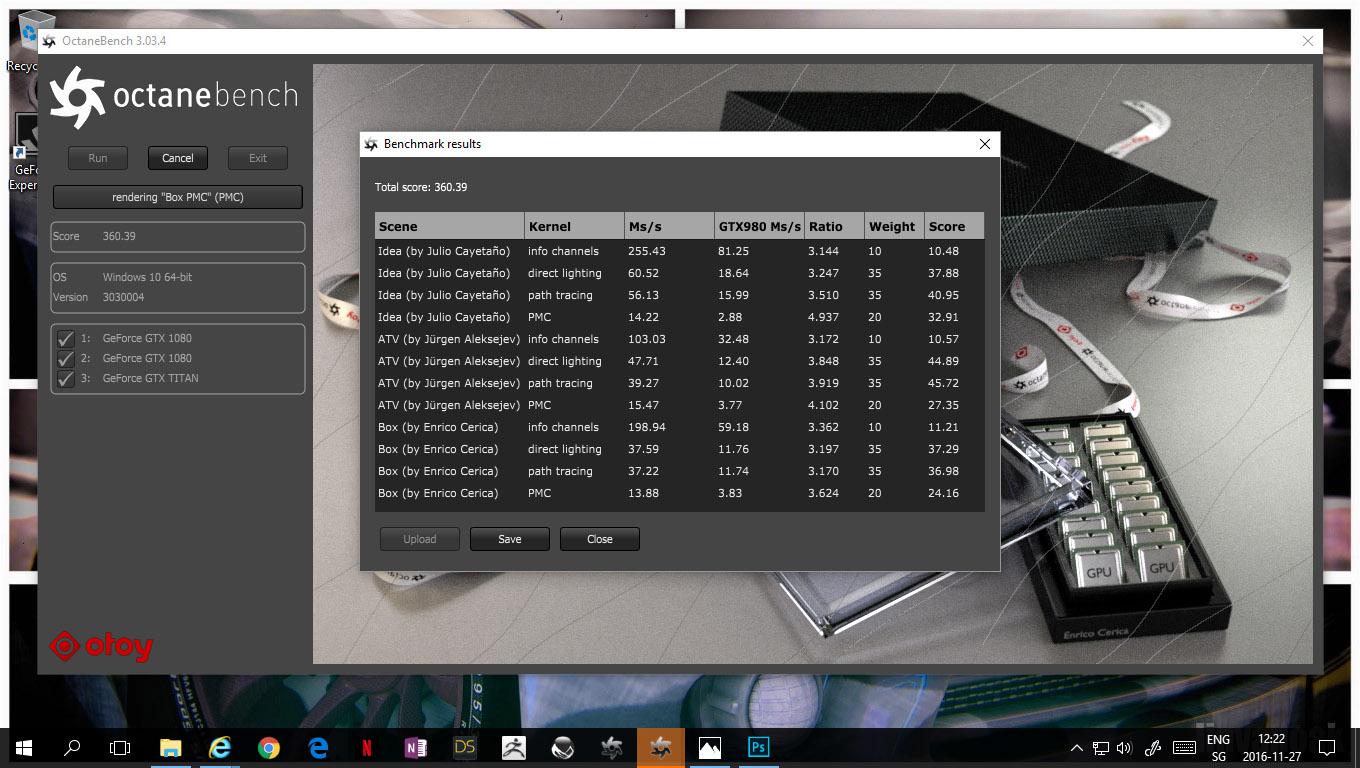
Task: Click the Scene column header
Action: pyautogui.click(x=450, y=226)
